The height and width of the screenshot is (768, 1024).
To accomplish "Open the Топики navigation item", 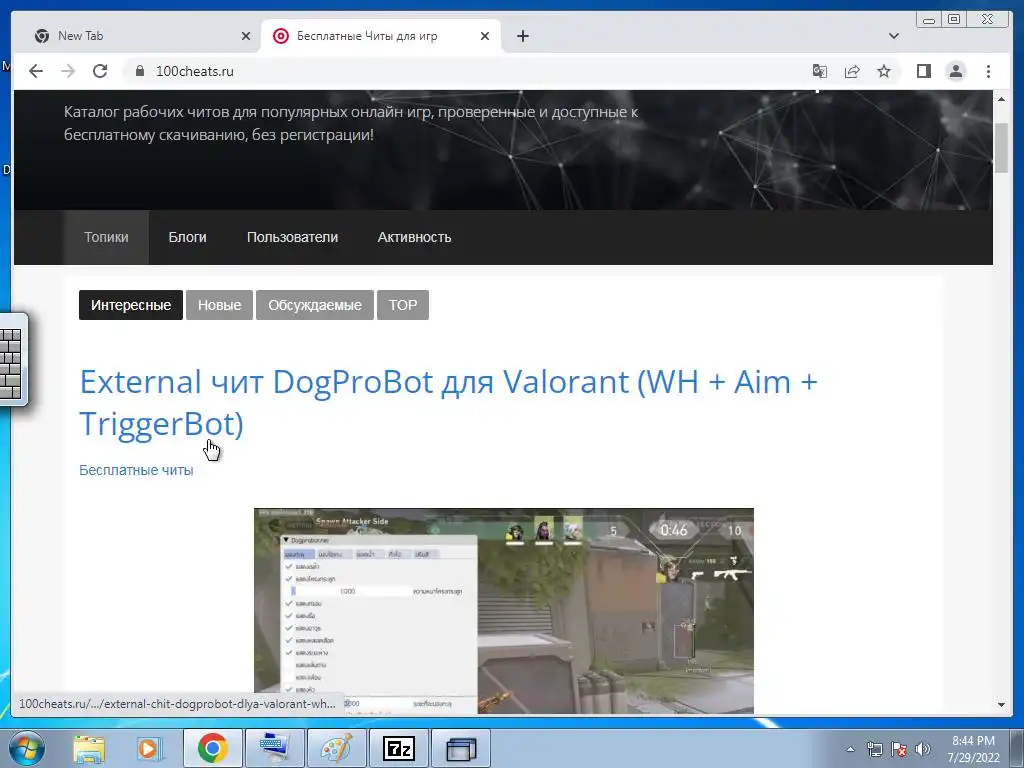I will pos(106,237).
